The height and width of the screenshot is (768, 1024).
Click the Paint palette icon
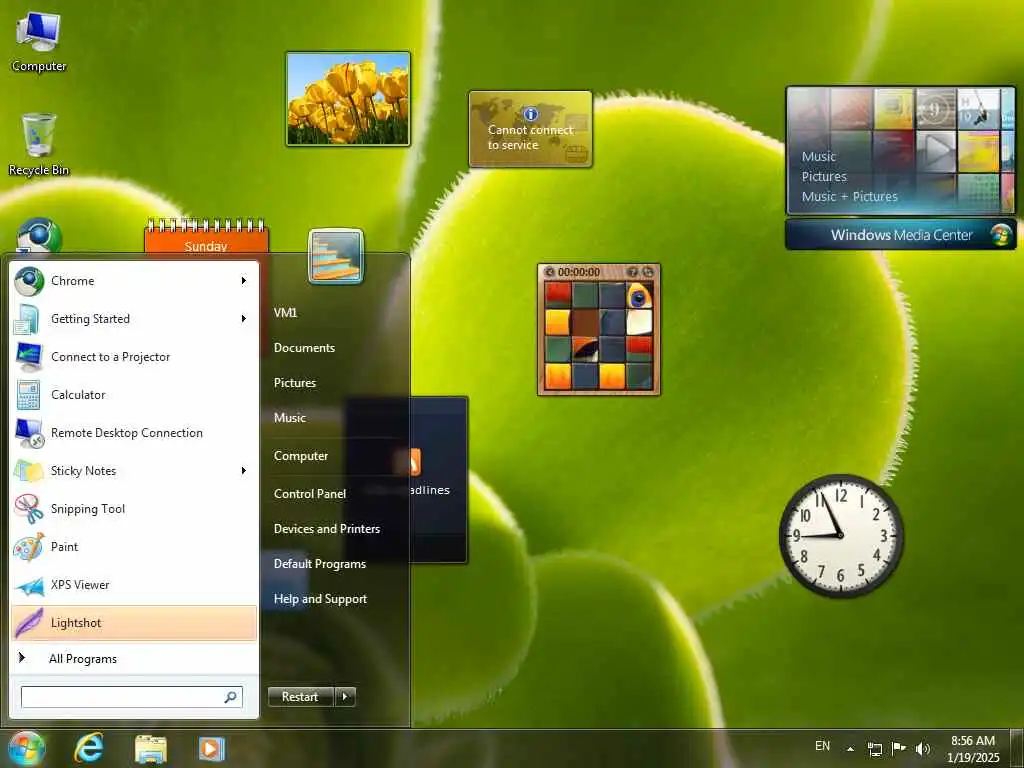(x=29, y=547)
